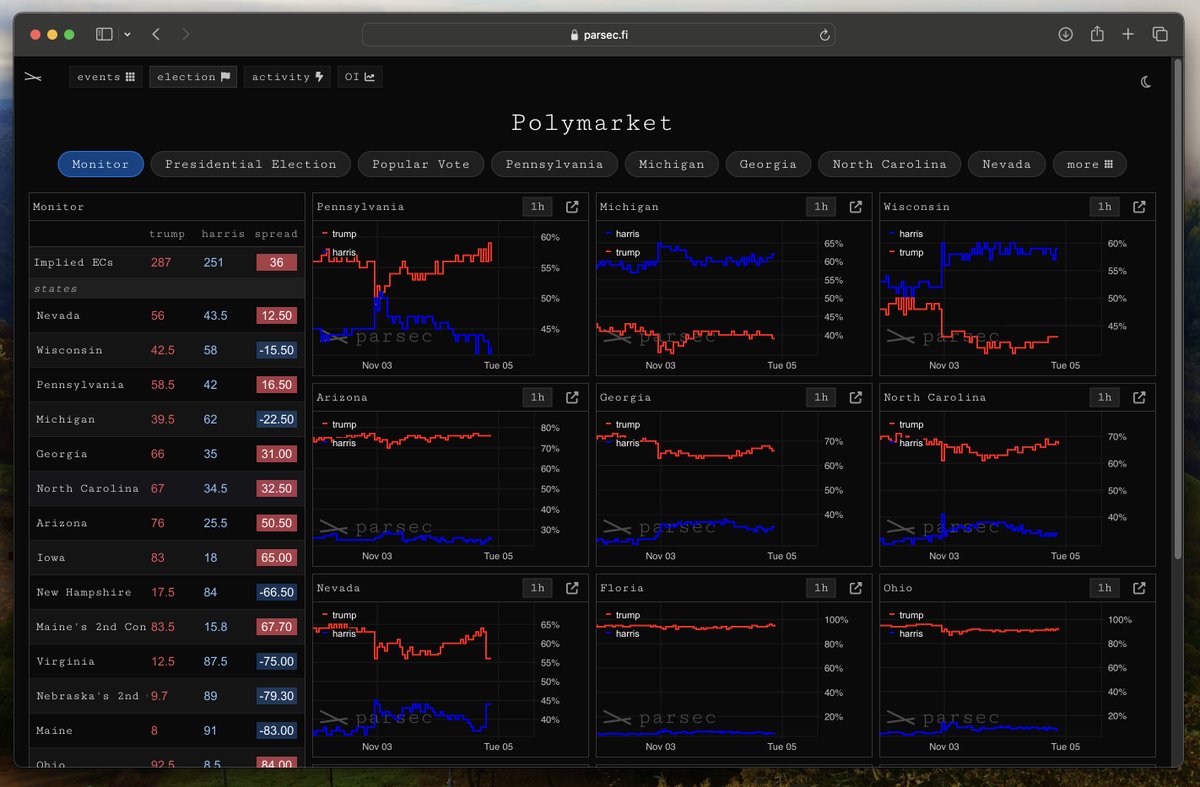Toggle harris series in Georgia legend

(623, 443)
